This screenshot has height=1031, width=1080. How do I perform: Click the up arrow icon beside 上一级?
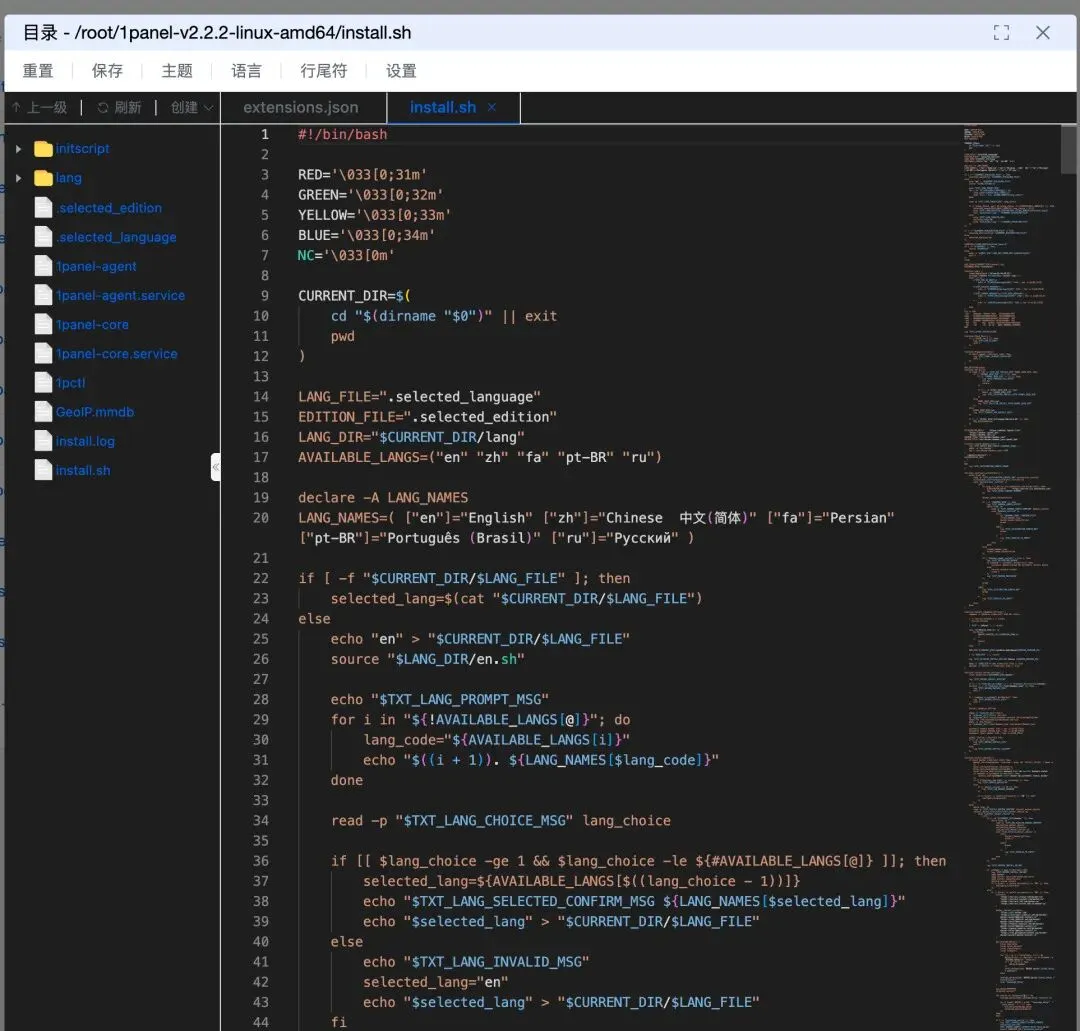click(x=16, y=107)
